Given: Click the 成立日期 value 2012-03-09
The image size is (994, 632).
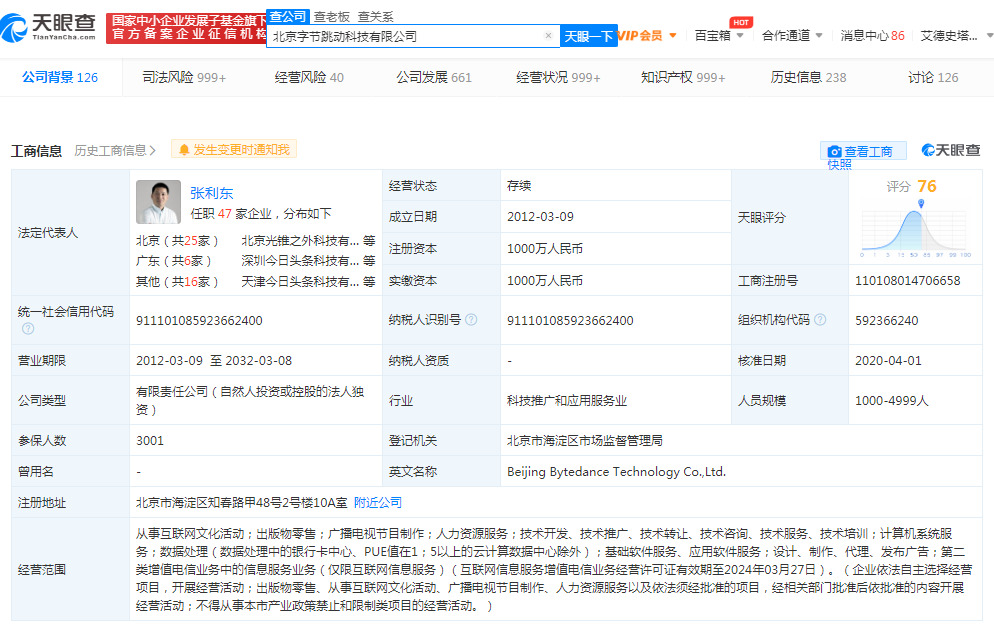Looking at the screenshot, I should 540,217.
